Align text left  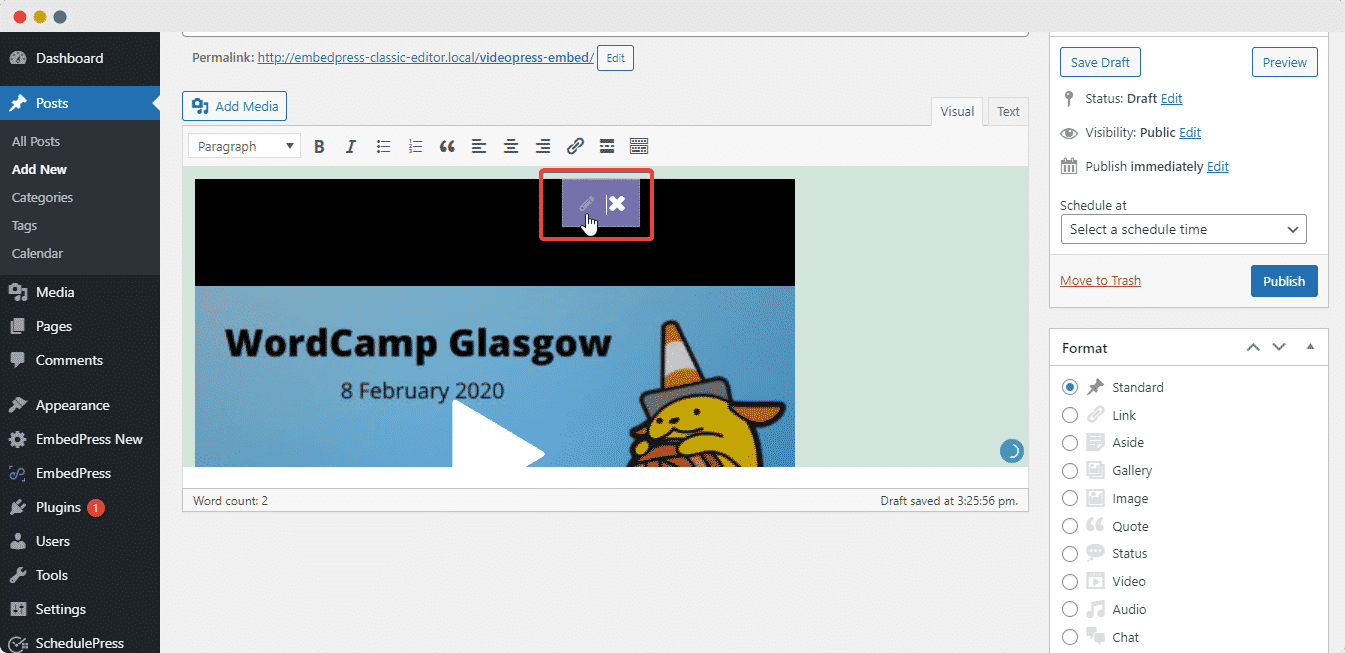pyautogui.click(x=479, y=146)
